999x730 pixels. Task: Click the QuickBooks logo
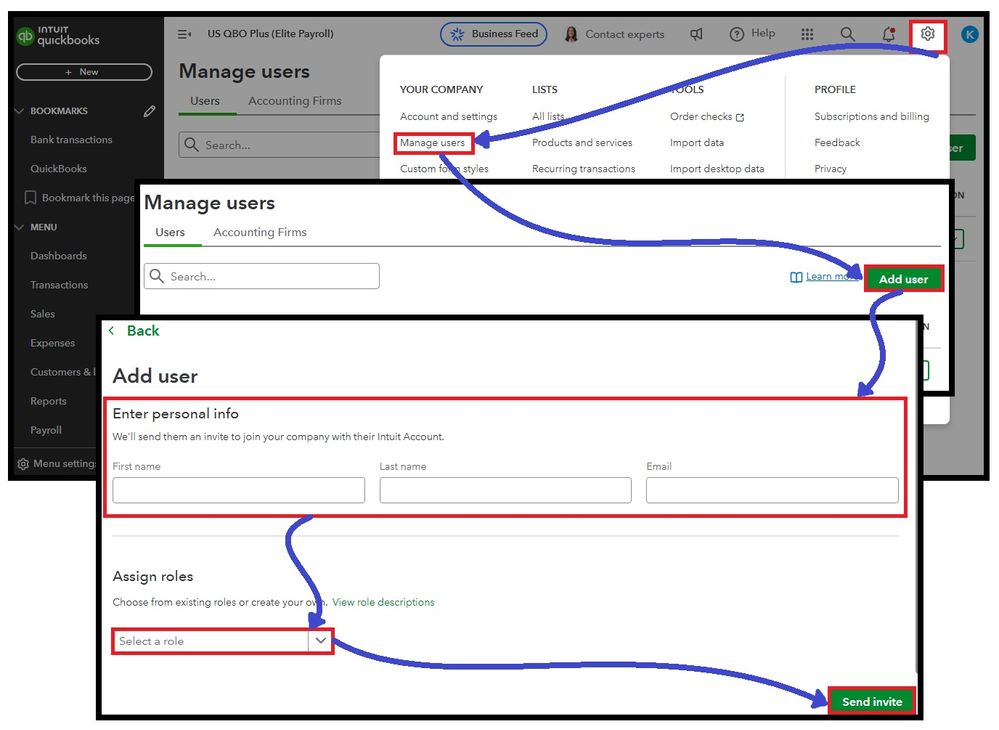[x=58, y=36]
